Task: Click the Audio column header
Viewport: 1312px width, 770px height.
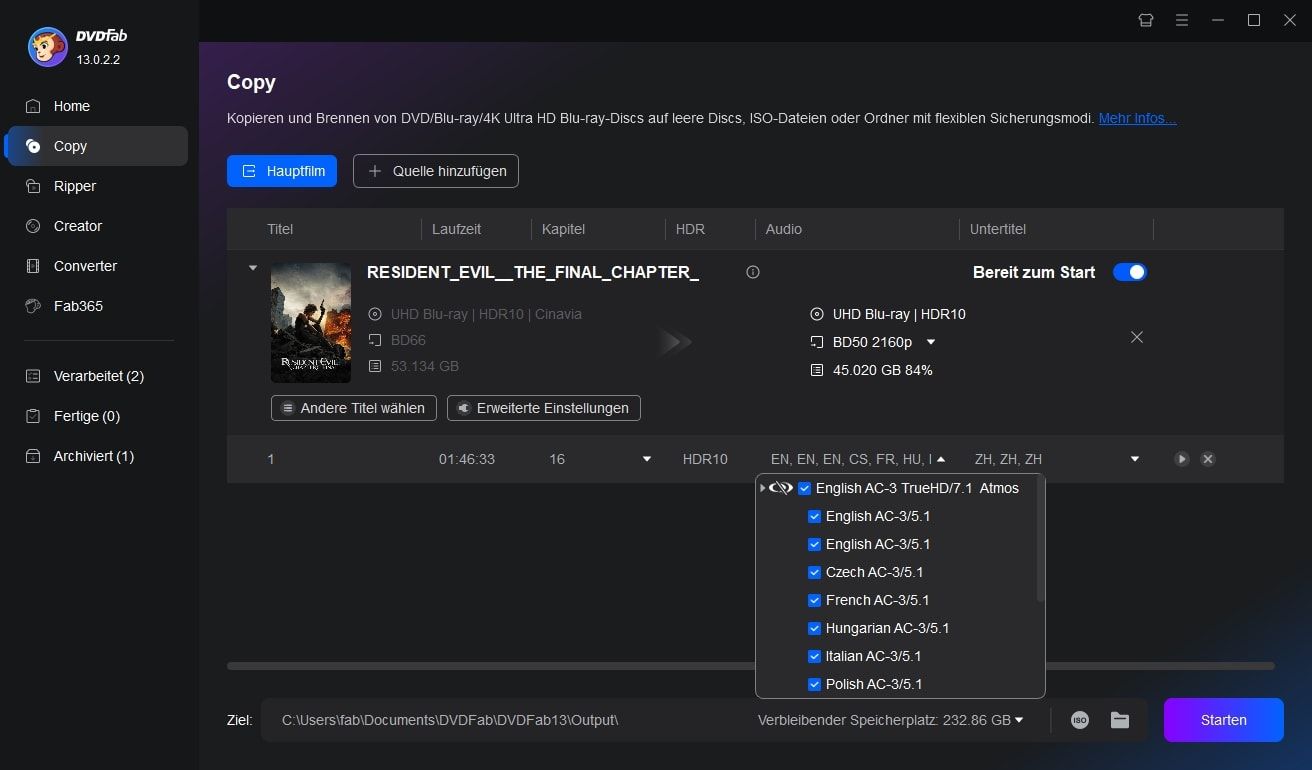Action: (784, 229)
